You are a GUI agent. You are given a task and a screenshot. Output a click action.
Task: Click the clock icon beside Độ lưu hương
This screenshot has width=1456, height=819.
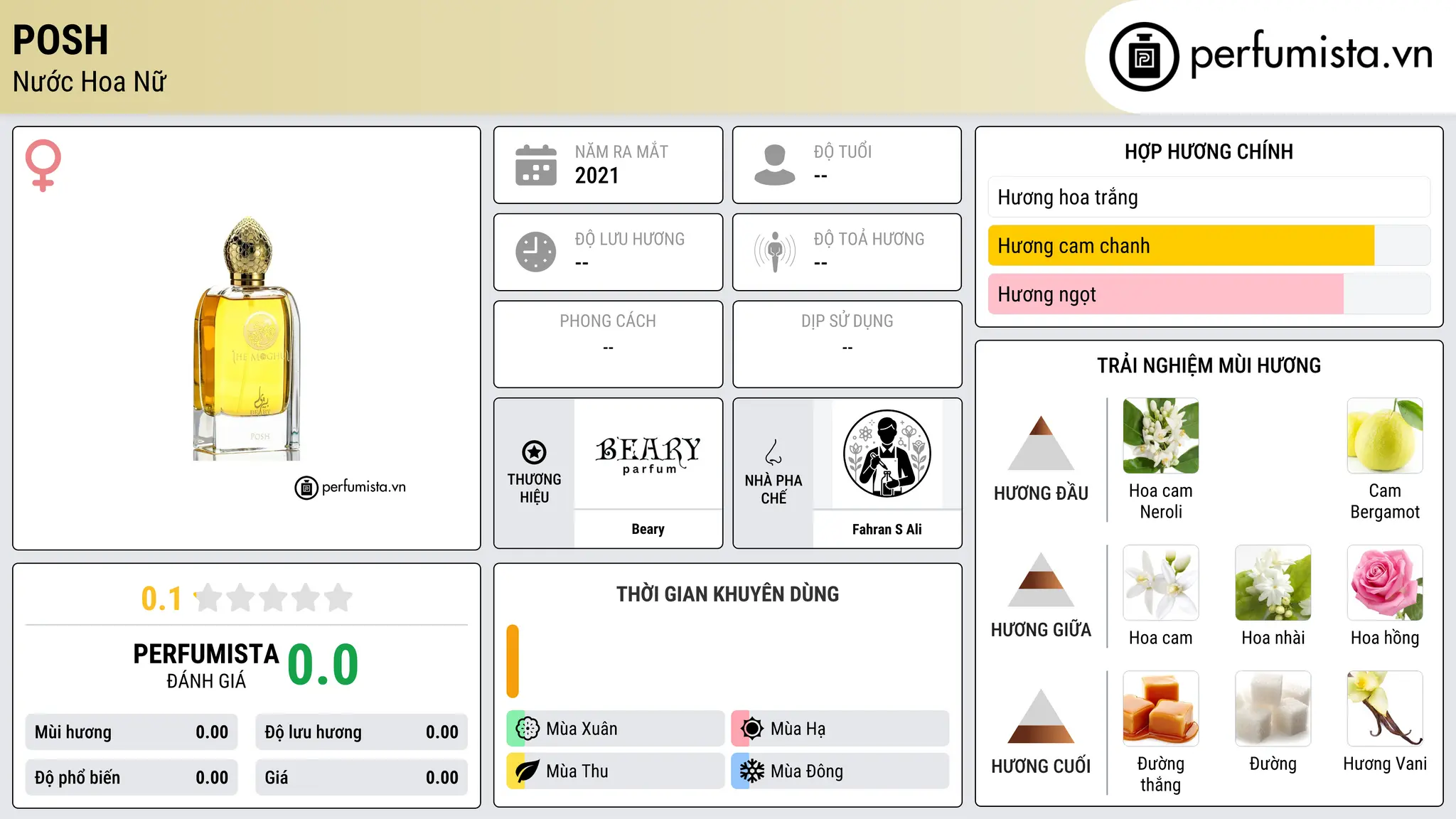pyautogui.click(x=536, y=252)
